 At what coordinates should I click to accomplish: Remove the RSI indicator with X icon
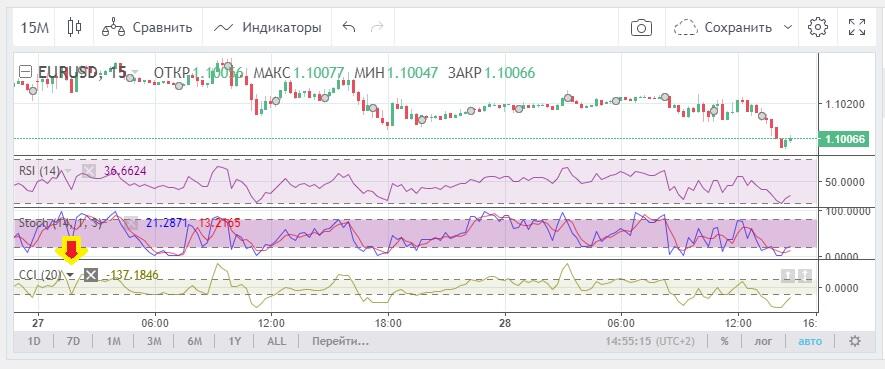pos(89,171)
